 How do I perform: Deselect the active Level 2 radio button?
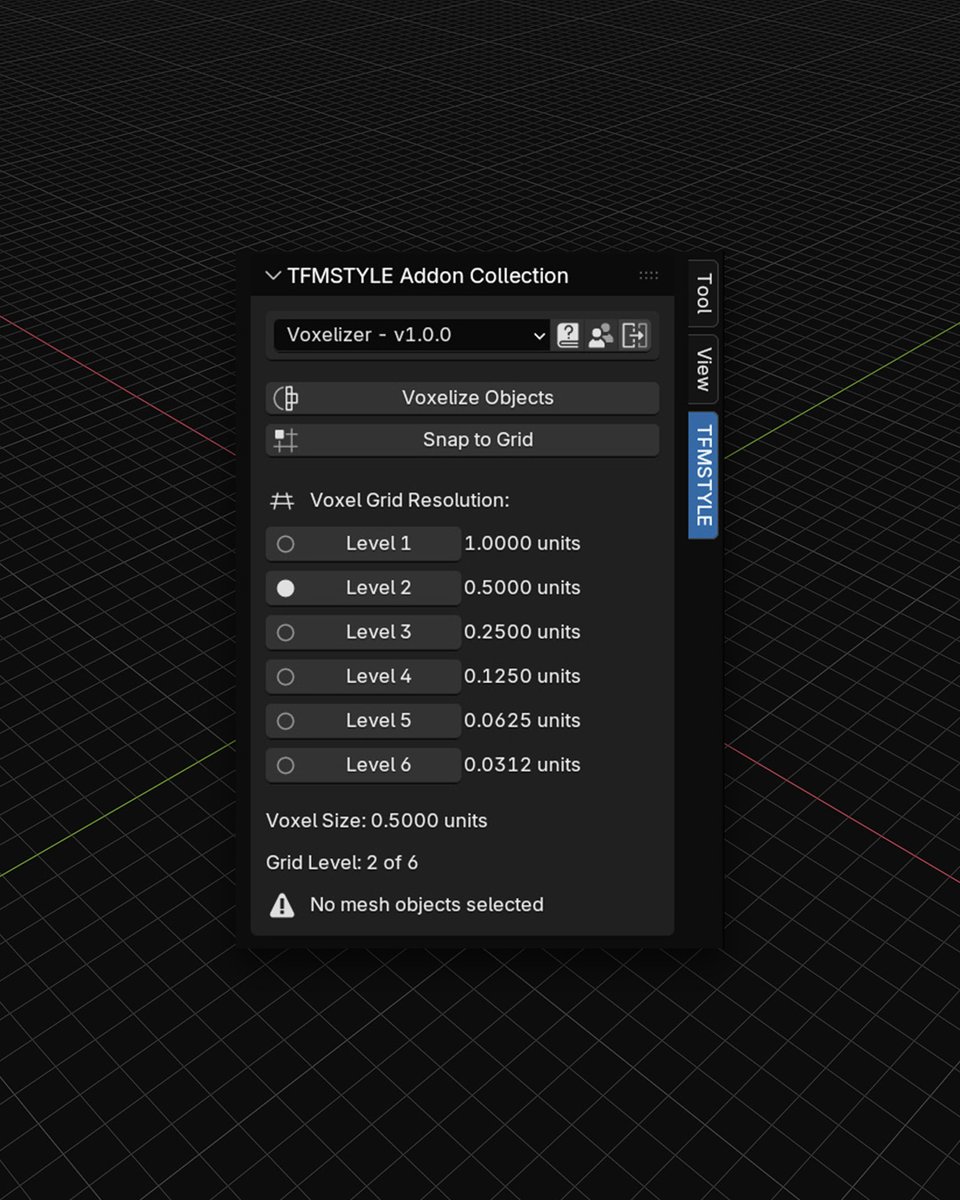(287, 588)
